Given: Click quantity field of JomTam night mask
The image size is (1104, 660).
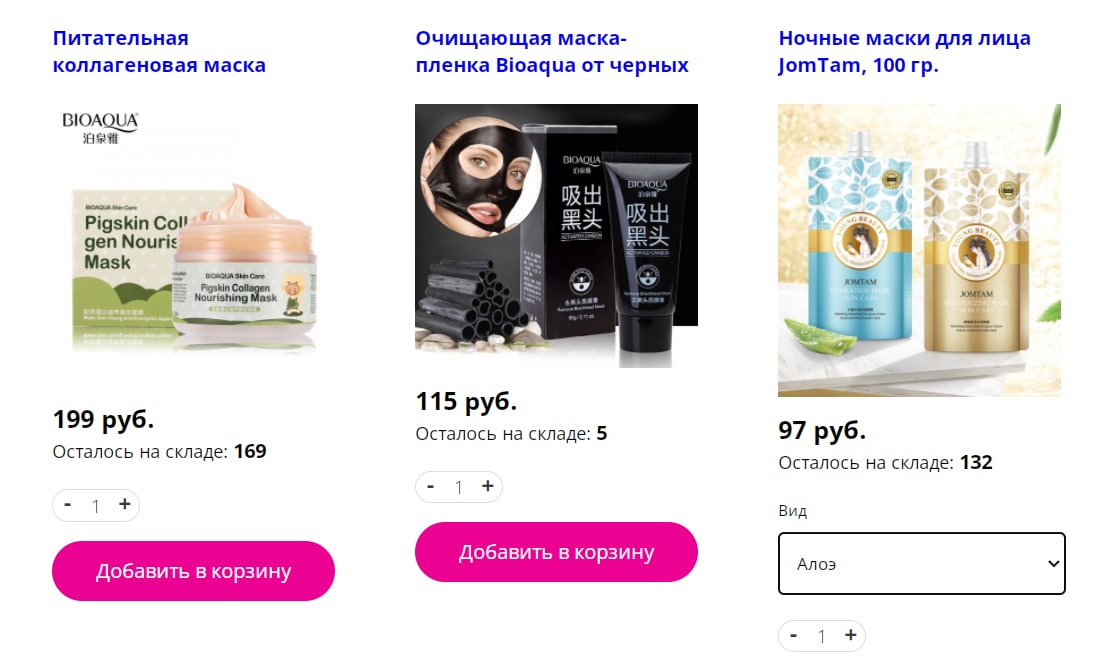Looking at the screenshot, I should pyautogui.click(x=822, y=637).
